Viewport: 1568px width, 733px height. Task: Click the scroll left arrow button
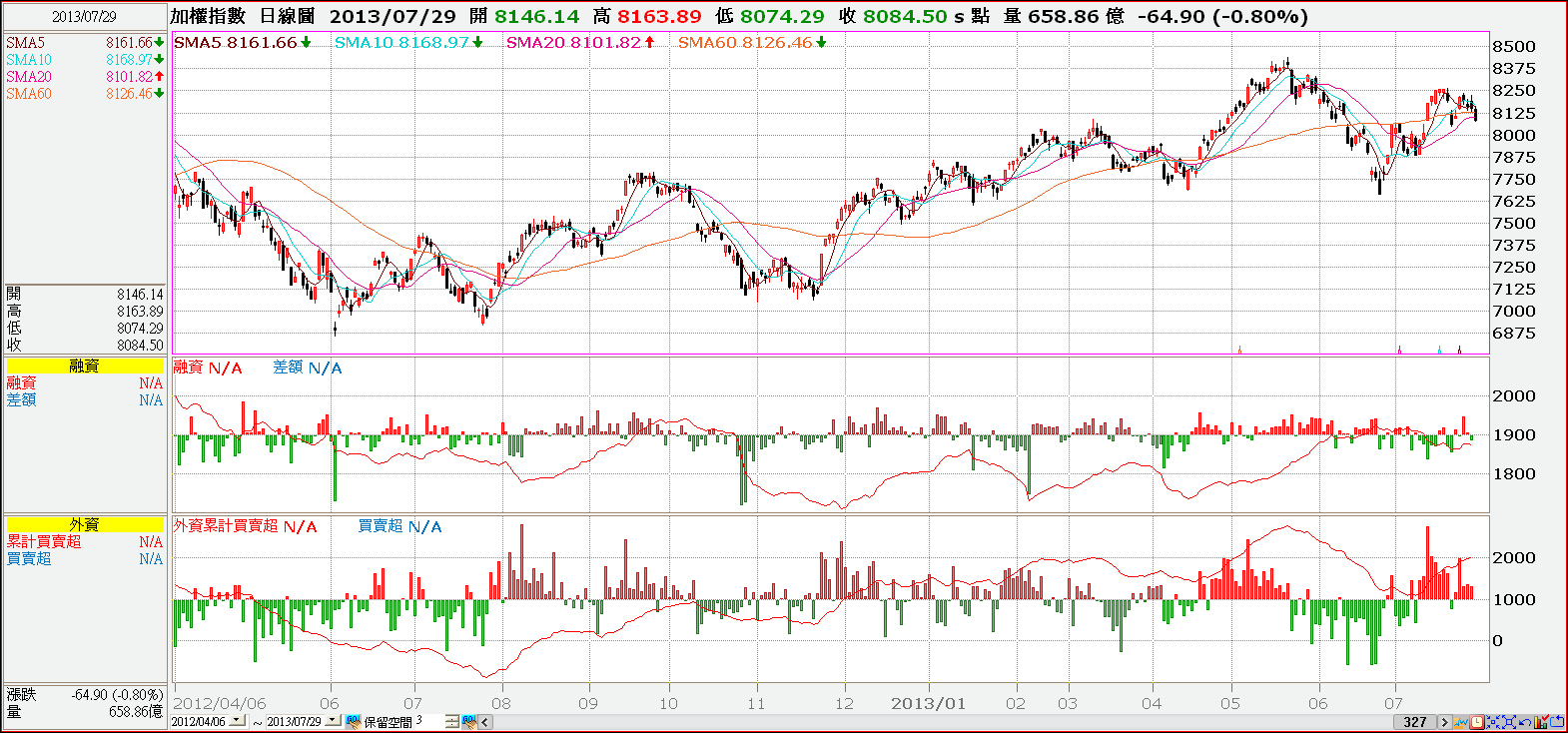(x=485, y=722)
